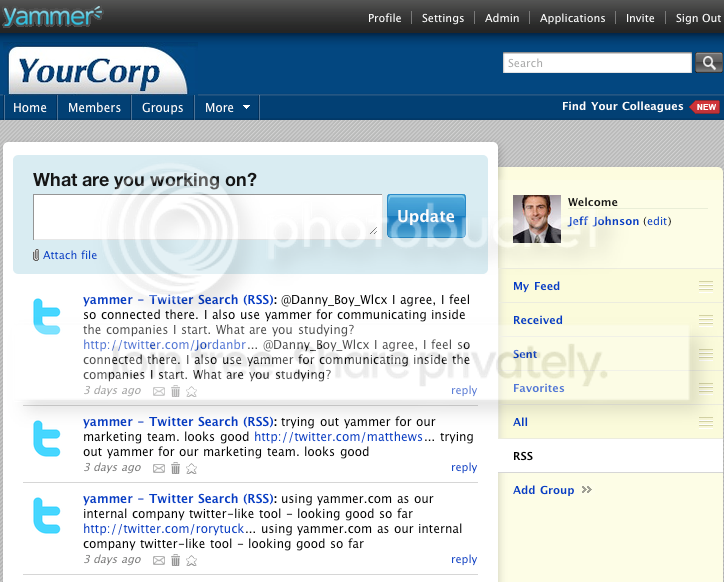Click the double chevron after Add Group
724x582 pixels.
[x=586, y=490]
